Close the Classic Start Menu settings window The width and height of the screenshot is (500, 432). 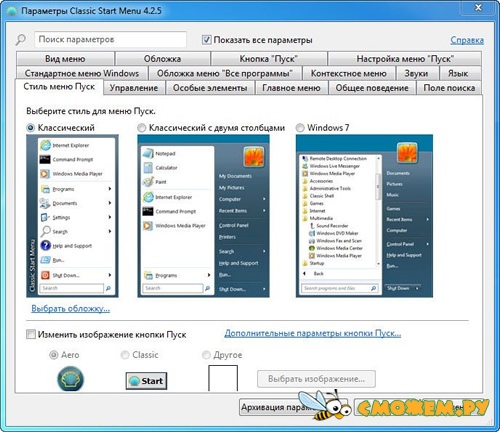(478, 7)
